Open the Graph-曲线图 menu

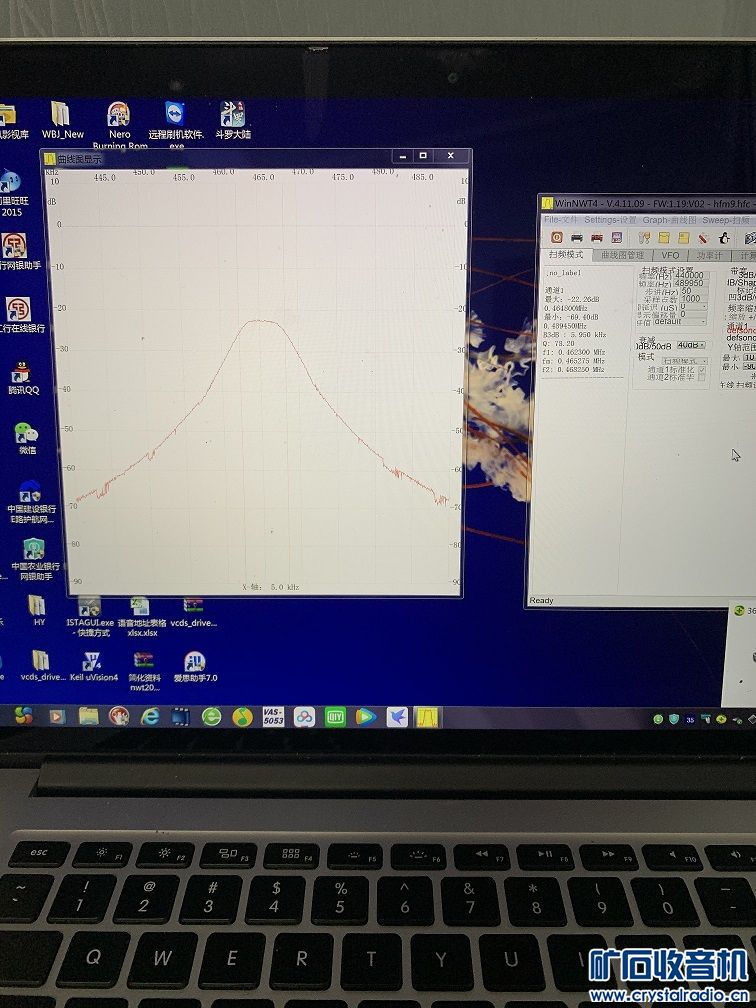pyautogui.click(x=669, y=220)
